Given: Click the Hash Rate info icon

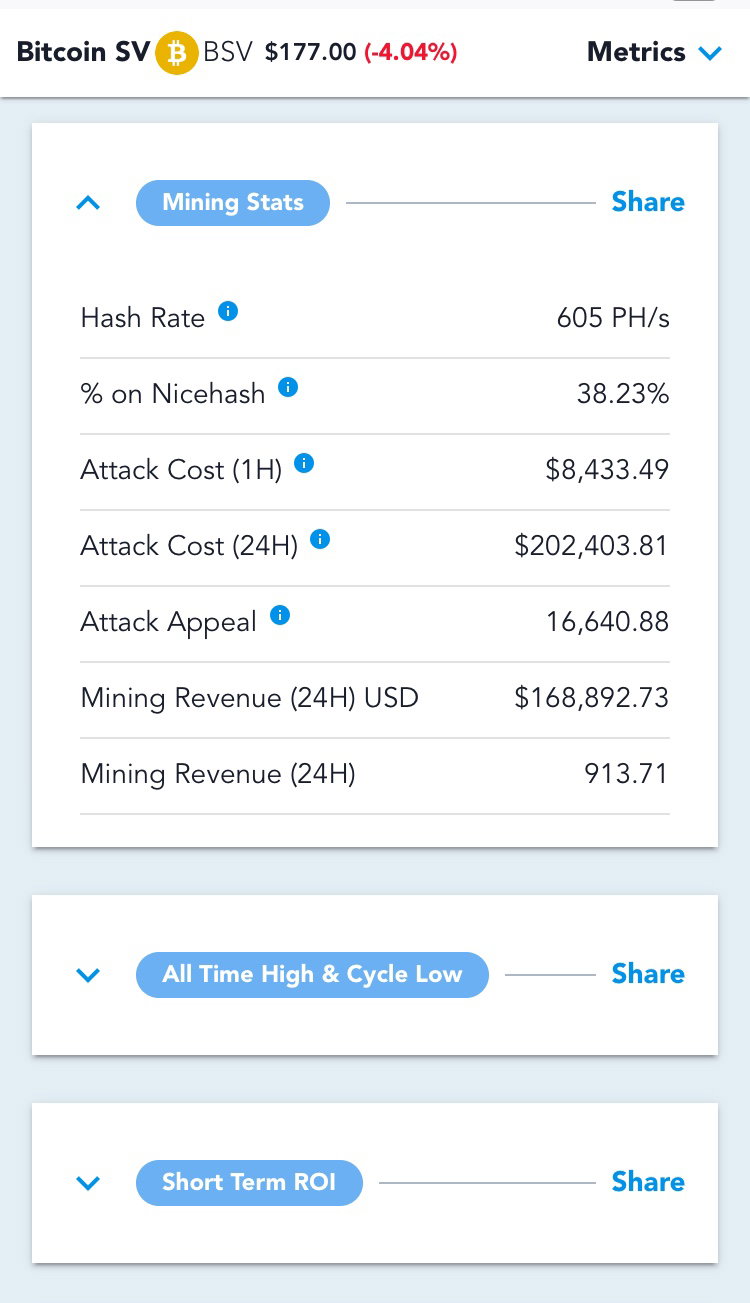Looking at the screenshot, I should tap(228, 311).
